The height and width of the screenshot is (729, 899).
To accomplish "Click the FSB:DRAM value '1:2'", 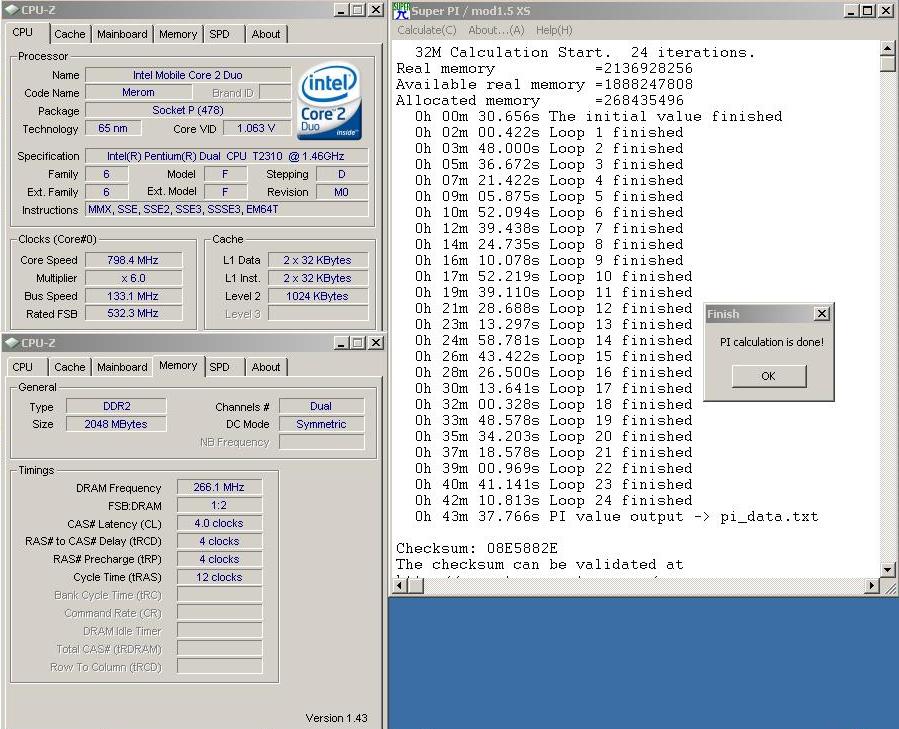I will (220, 505).
